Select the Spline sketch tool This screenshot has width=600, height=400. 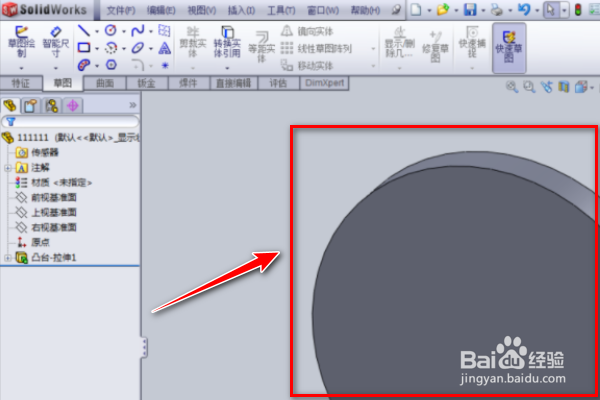[138, 30]
